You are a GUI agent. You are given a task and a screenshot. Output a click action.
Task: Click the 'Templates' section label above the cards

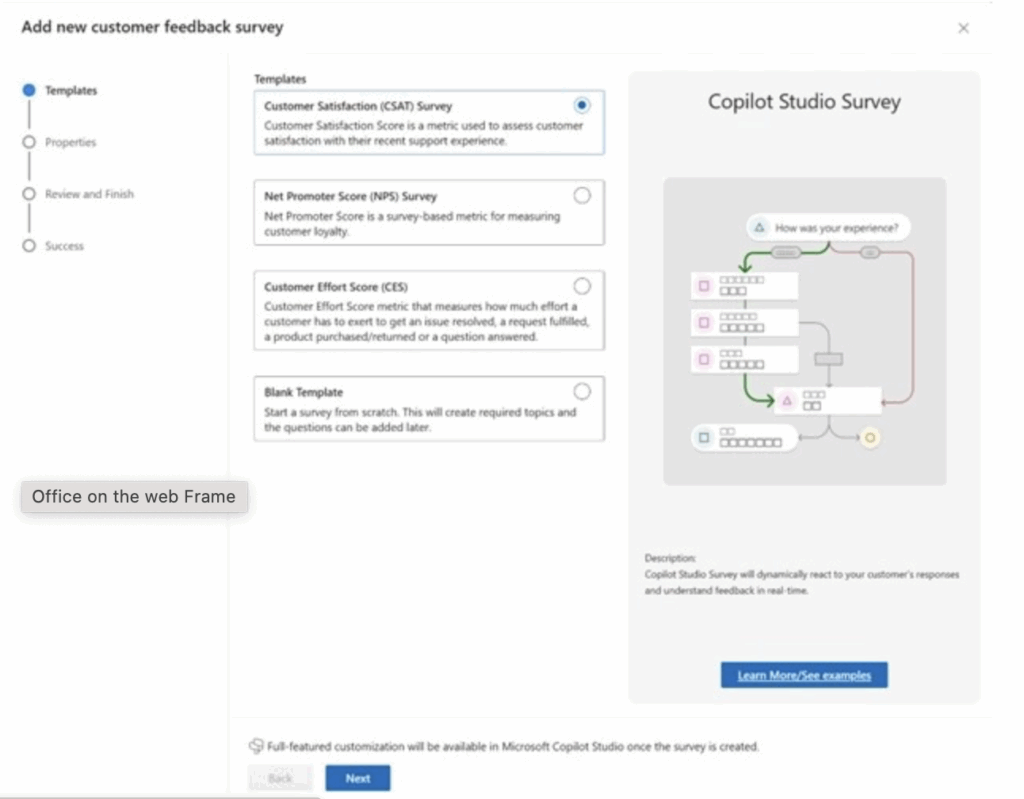(280, 79)
